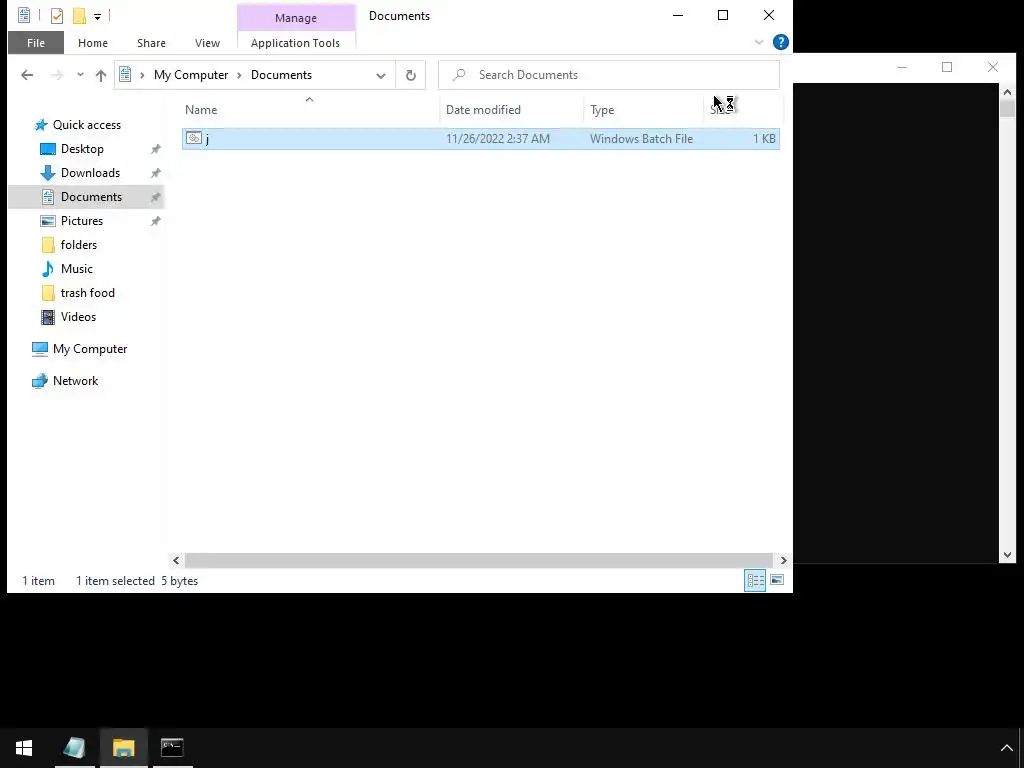The width and height of the screenshot is (1024, 768).
Task: Open the Application Tools tab
Action: [295, 43]
